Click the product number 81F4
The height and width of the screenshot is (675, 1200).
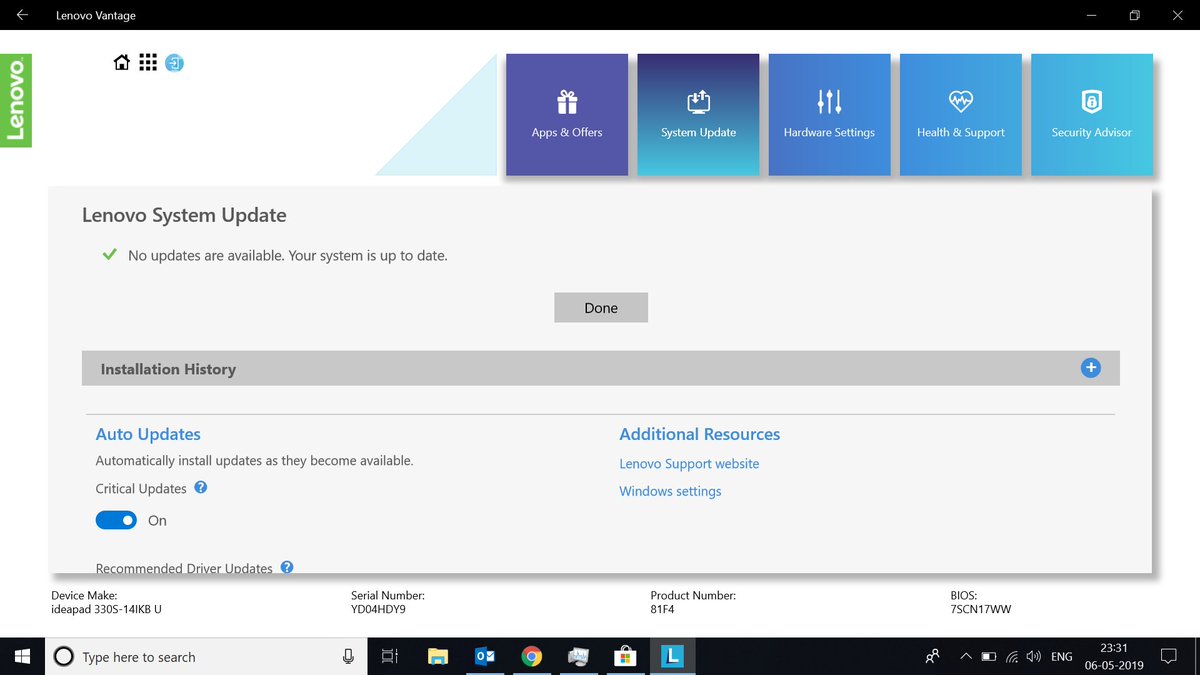coord(663,609)
